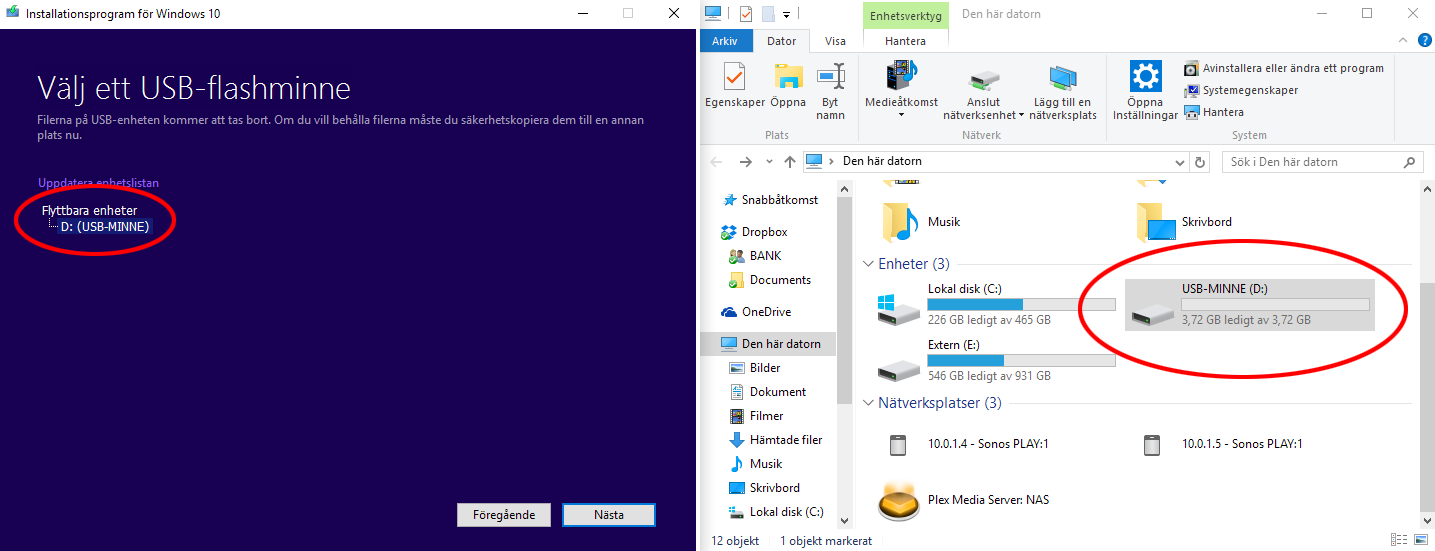
Task: Select OneDrive in the navigation pane
Action: [755, 312]
